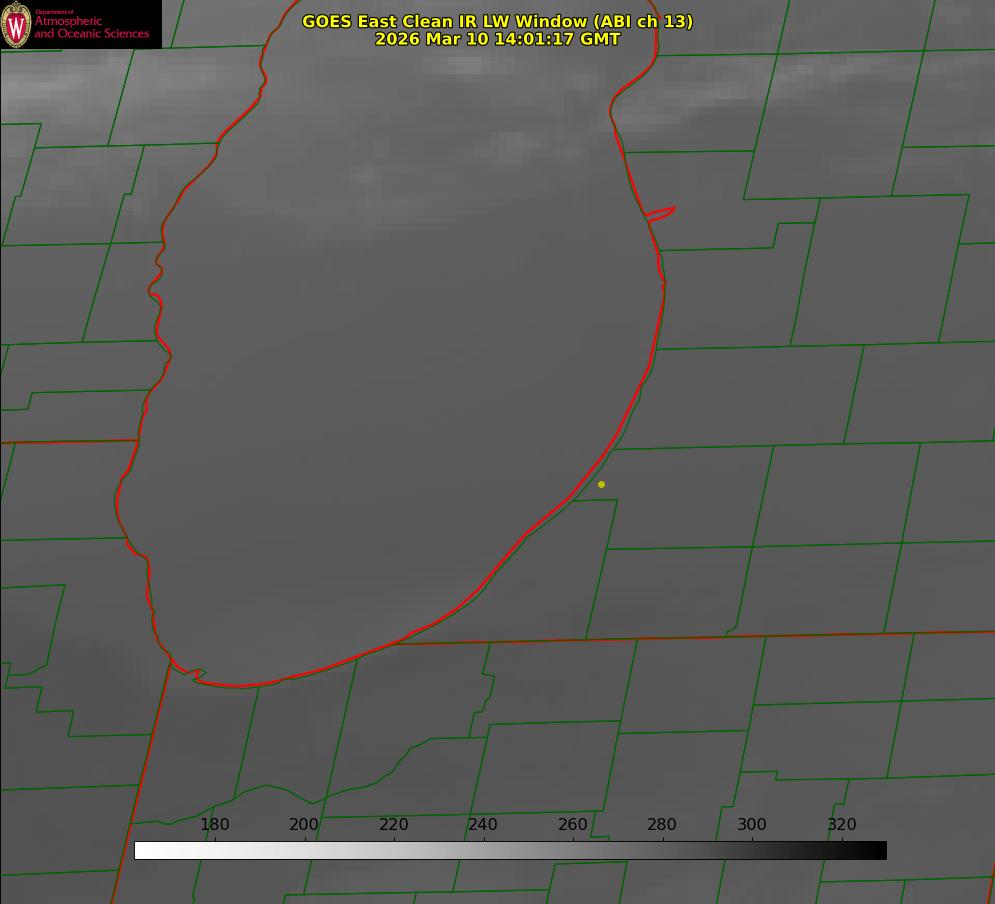Click the 260 colorbar label

(x=573, y=825)
